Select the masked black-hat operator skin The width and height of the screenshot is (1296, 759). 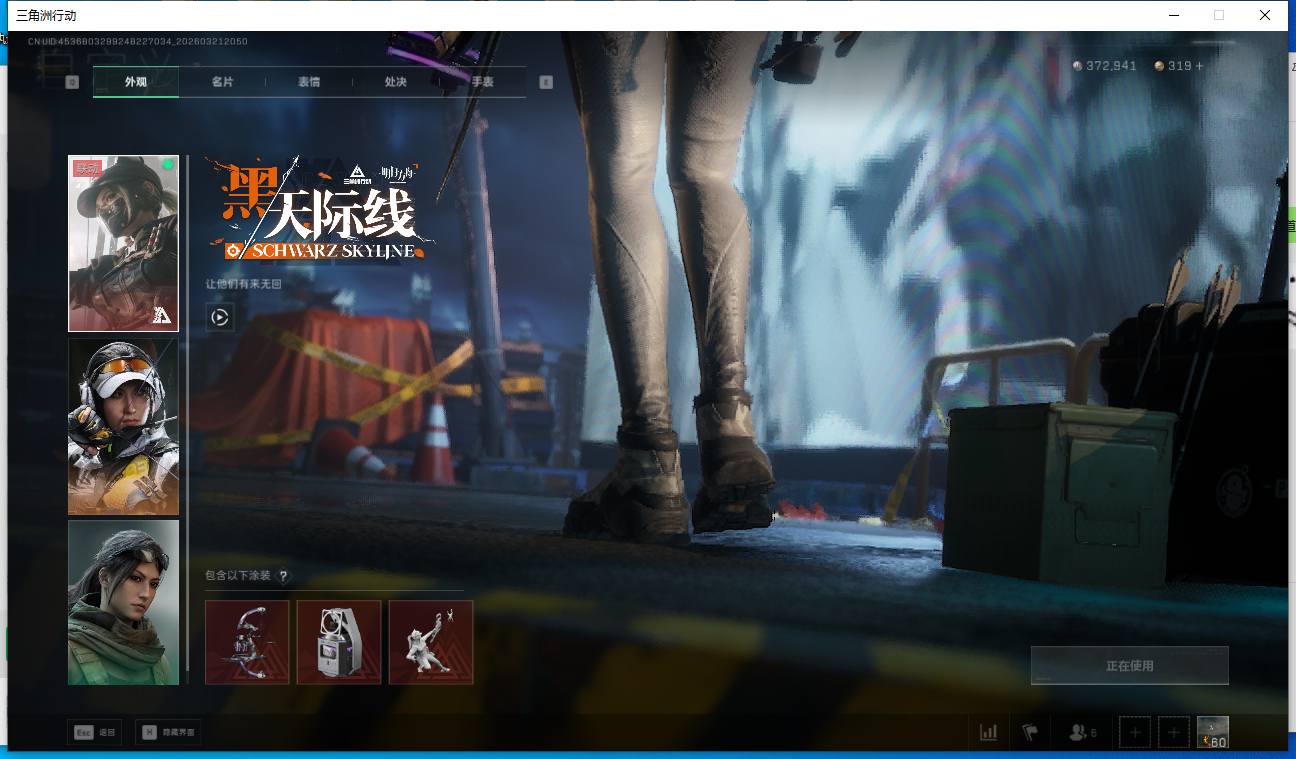(x=123, y=243)
